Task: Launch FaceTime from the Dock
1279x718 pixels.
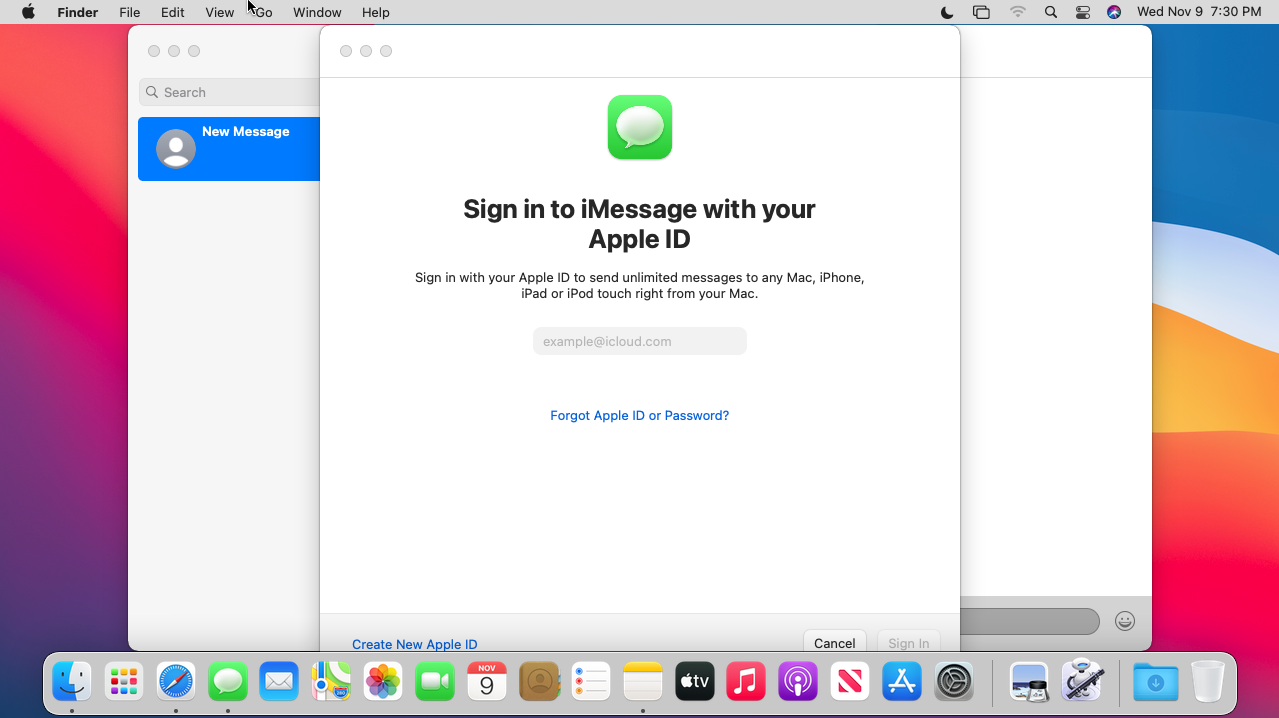Action: (435, 682)
